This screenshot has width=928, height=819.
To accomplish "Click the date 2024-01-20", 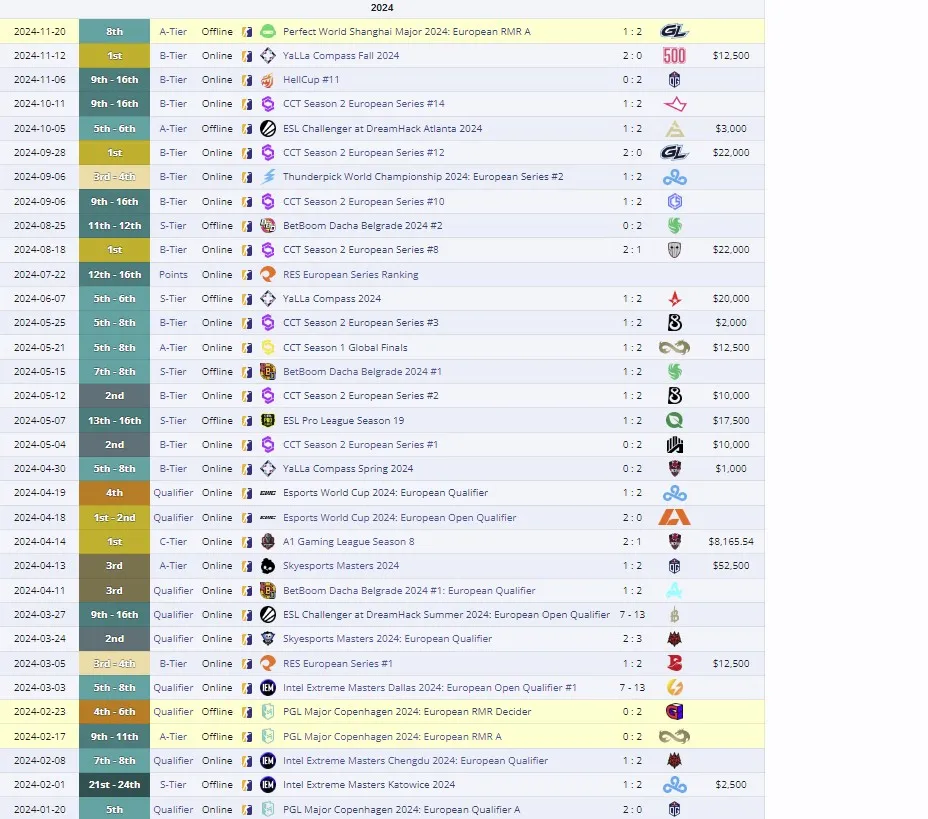I will point(40,809).
